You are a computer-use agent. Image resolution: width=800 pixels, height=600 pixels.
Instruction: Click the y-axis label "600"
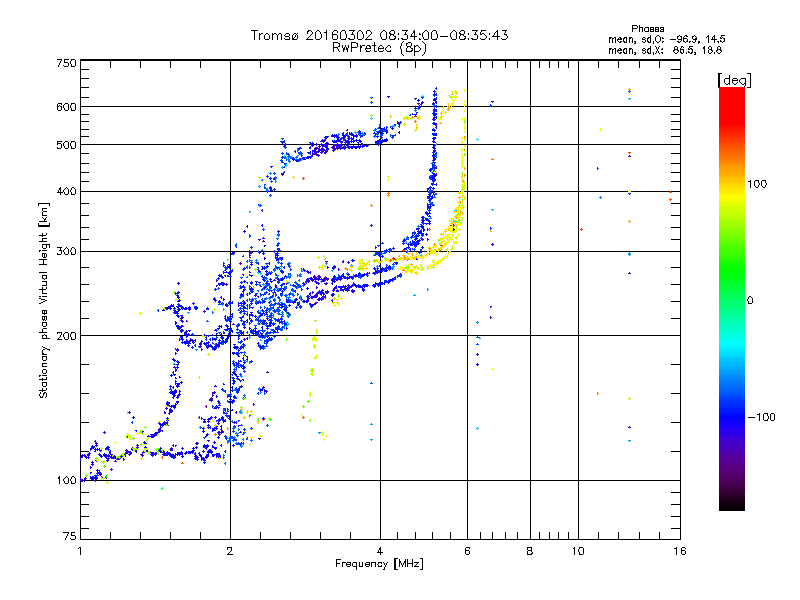click(x=66, y=107)
